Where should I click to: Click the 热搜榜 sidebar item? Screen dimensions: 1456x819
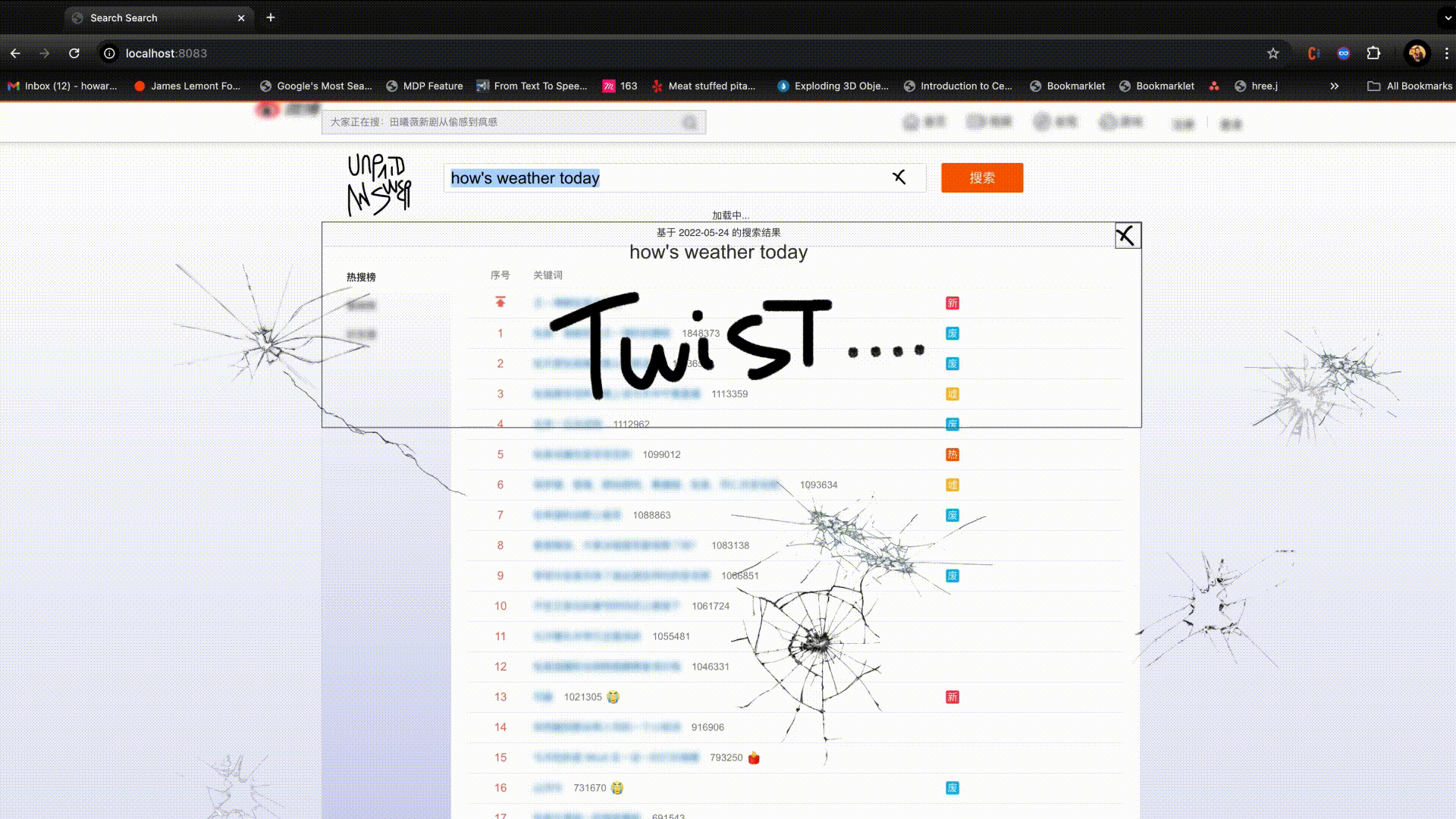[361, 277]
